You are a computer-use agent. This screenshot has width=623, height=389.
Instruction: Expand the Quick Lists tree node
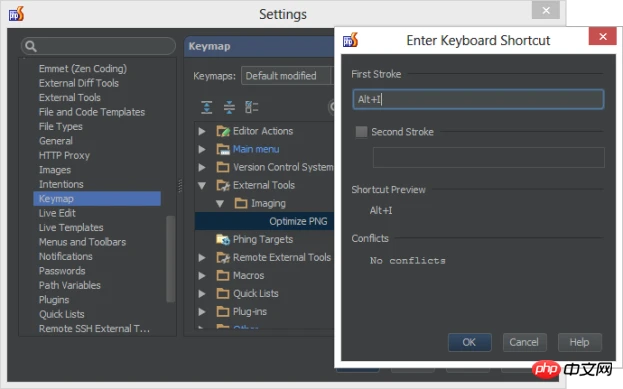pyautogui.click(x=202, y=294)
